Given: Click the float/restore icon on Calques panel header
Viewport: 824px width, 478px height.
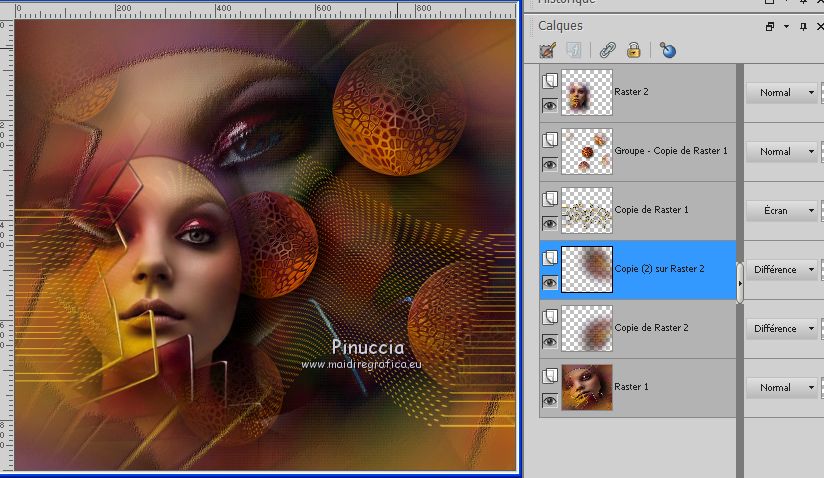Looking at the screenshot, I should tap(770, 26).
